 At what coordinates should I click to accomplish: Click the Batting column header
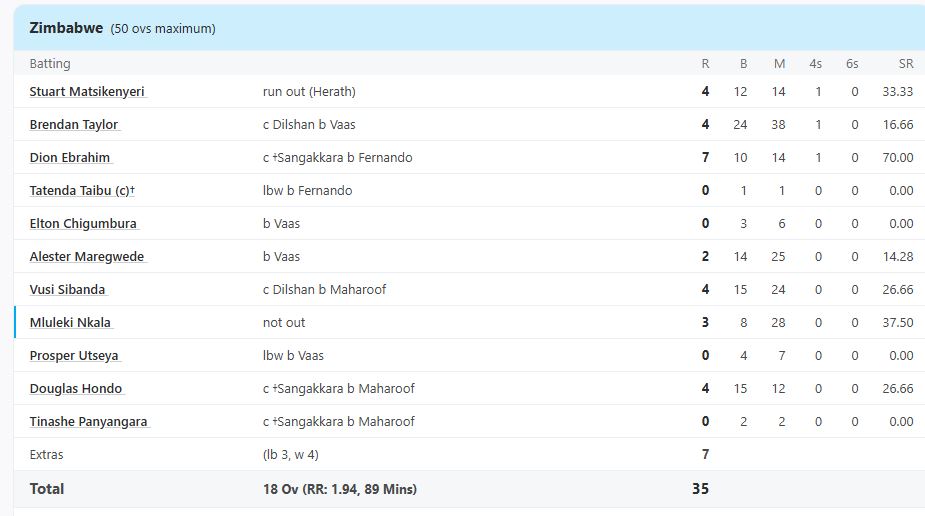50,64
